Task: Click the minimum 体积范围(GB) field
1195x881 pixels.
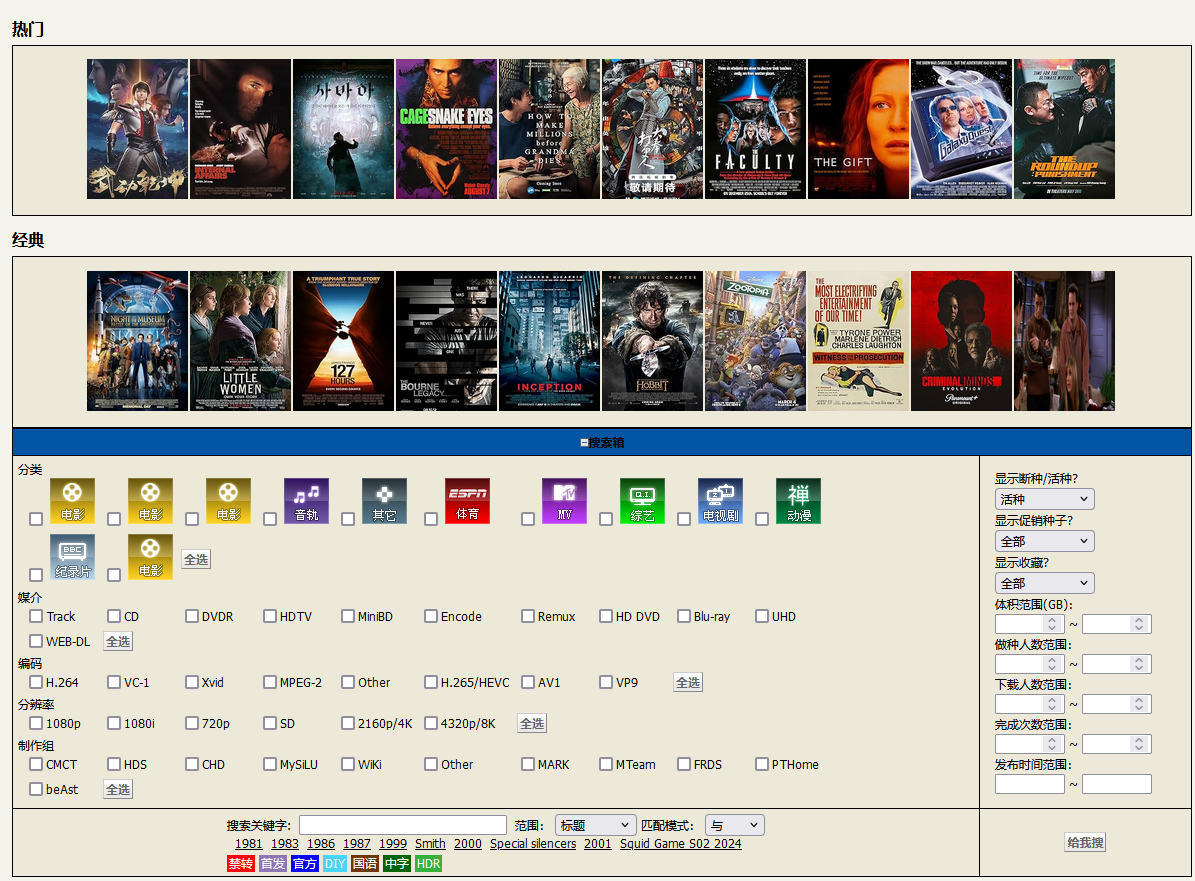Action: 1030,624
